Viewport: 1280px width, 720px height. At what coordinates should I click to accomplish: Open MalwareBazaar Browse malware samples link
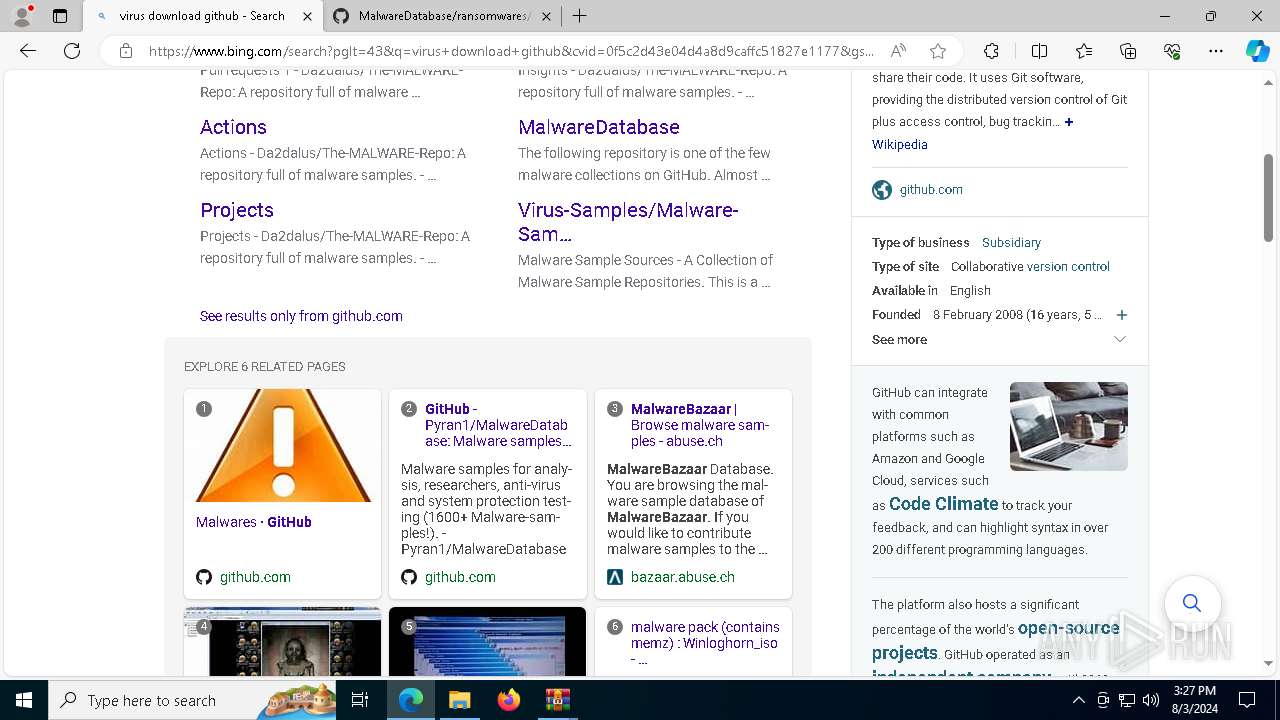pos(700,425)
